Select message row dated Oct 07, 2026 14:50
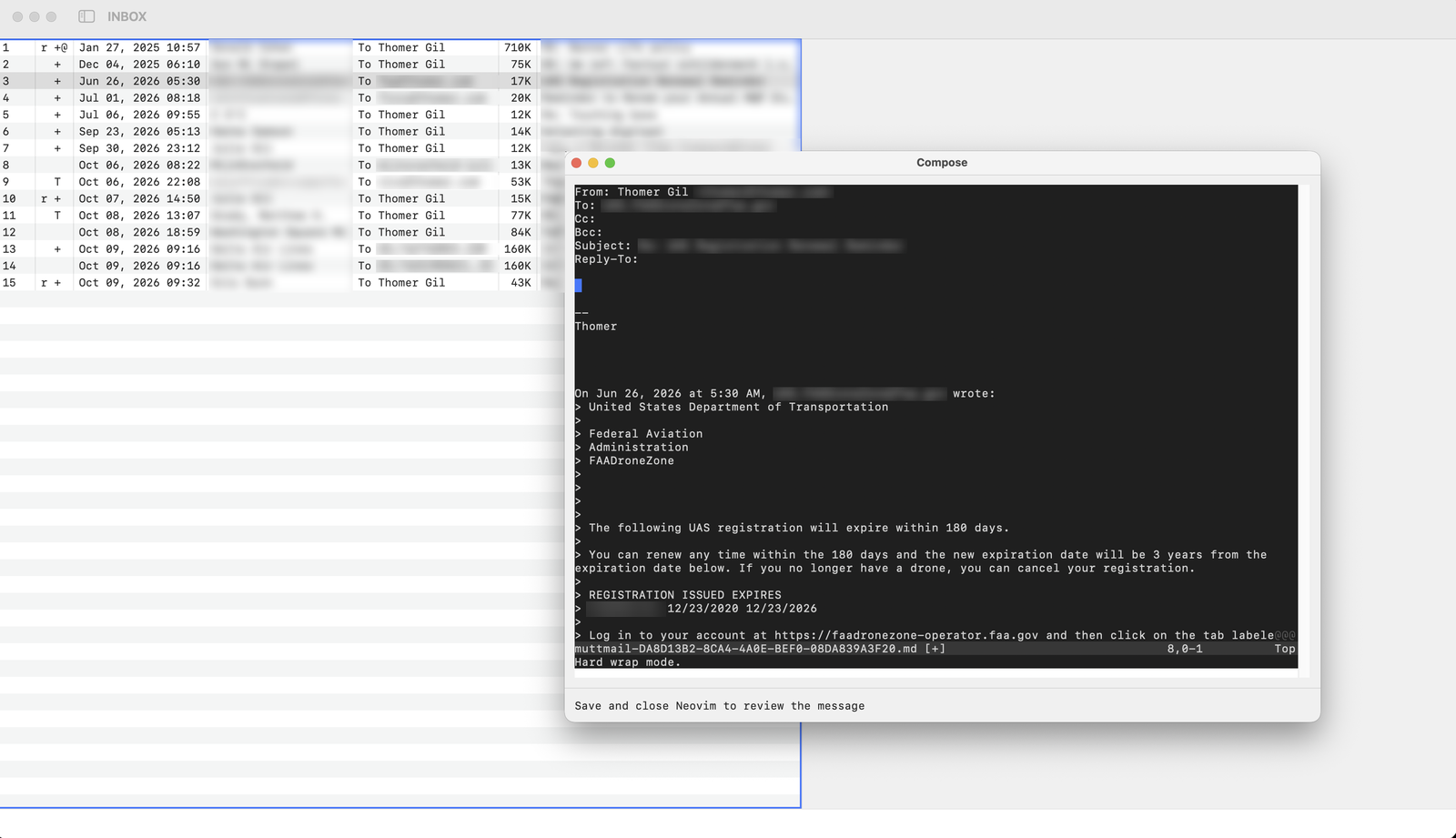The image size is (1456, 838). [x=282, y=199]
